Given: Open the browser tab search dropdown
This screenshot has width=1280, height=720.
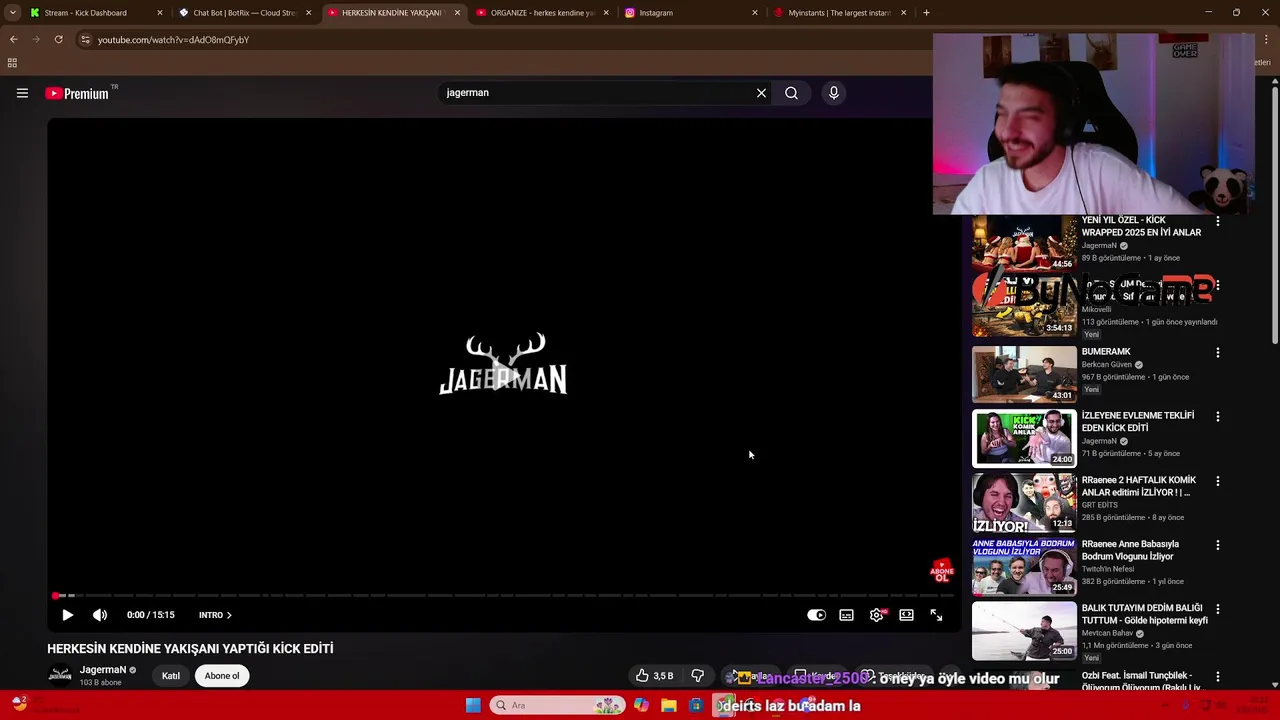Looking at the screenshot, I should tap(12, 13).
